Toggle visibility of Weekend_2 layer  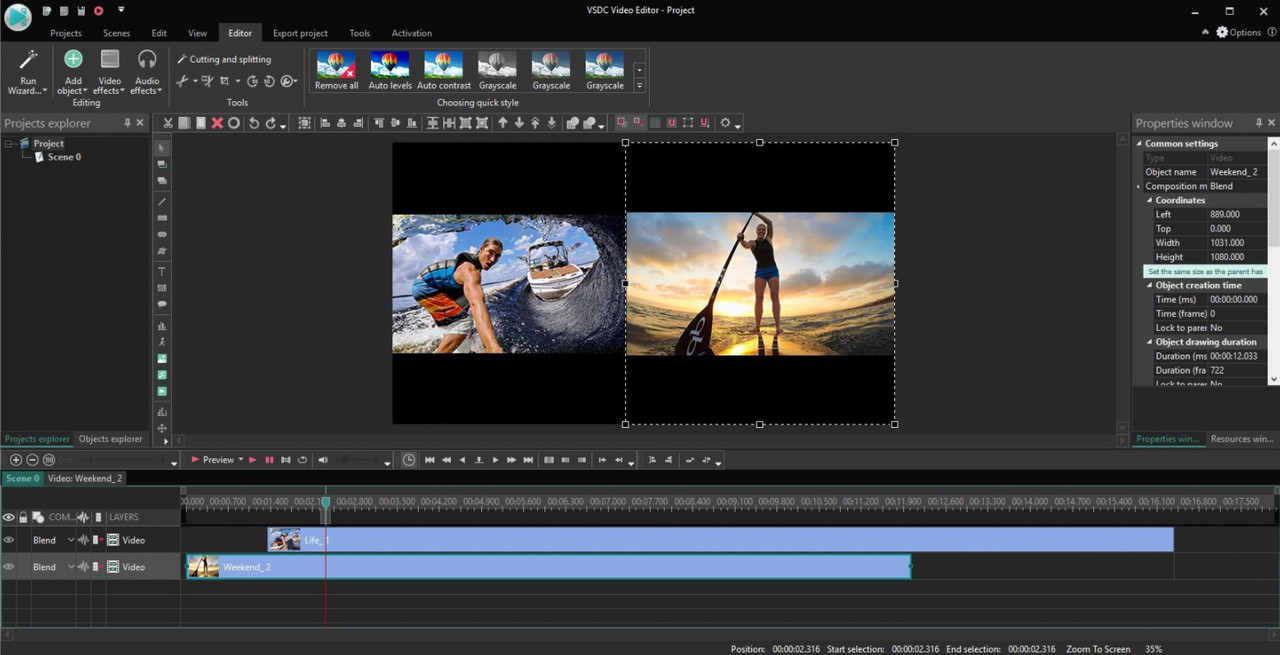9,567
